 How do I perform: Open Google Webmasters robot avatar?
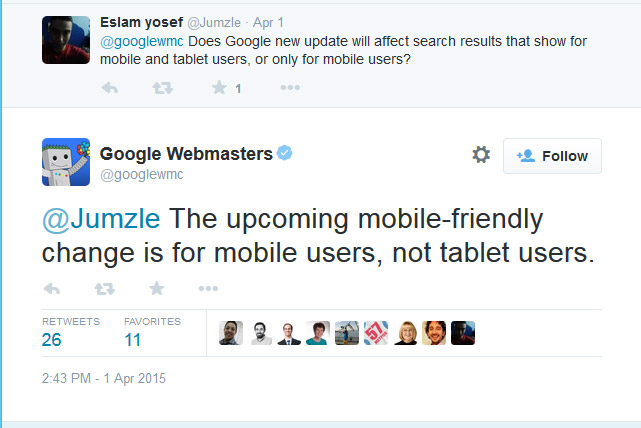(66, 162)
